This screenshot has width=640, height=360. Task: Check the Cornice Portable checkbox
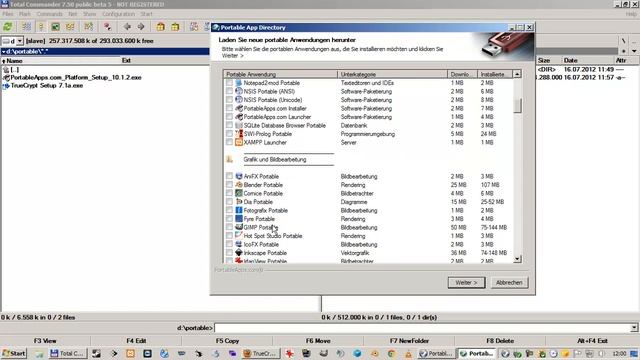(229, 193)
